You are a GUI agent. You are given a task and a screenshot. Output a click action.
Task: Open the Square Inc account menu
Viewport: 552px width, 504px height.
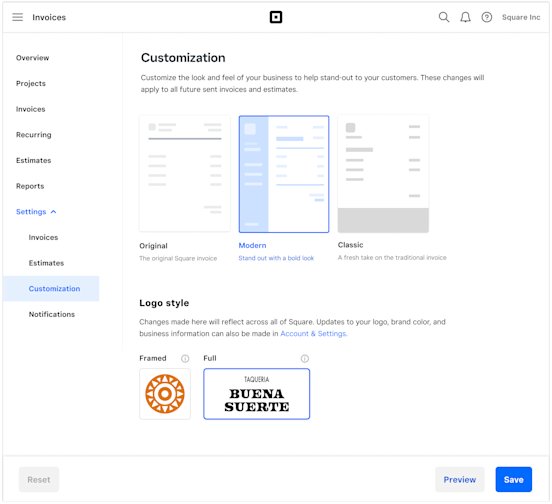tap(521, 17)
